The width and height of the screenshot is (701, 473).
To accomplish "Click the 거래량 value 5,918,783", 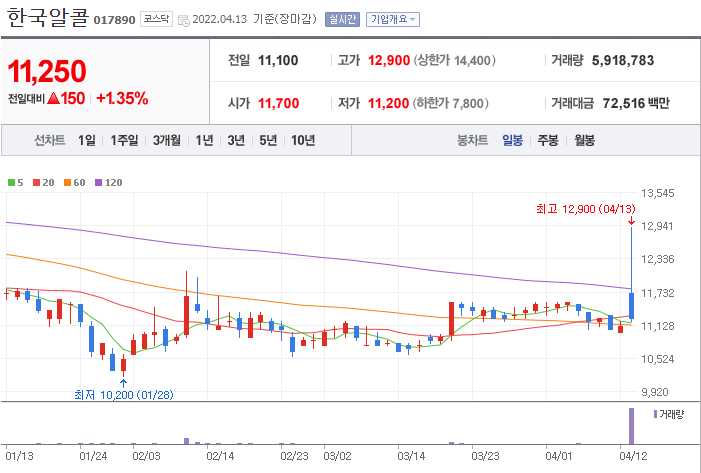I will click(x=623, y=60).
